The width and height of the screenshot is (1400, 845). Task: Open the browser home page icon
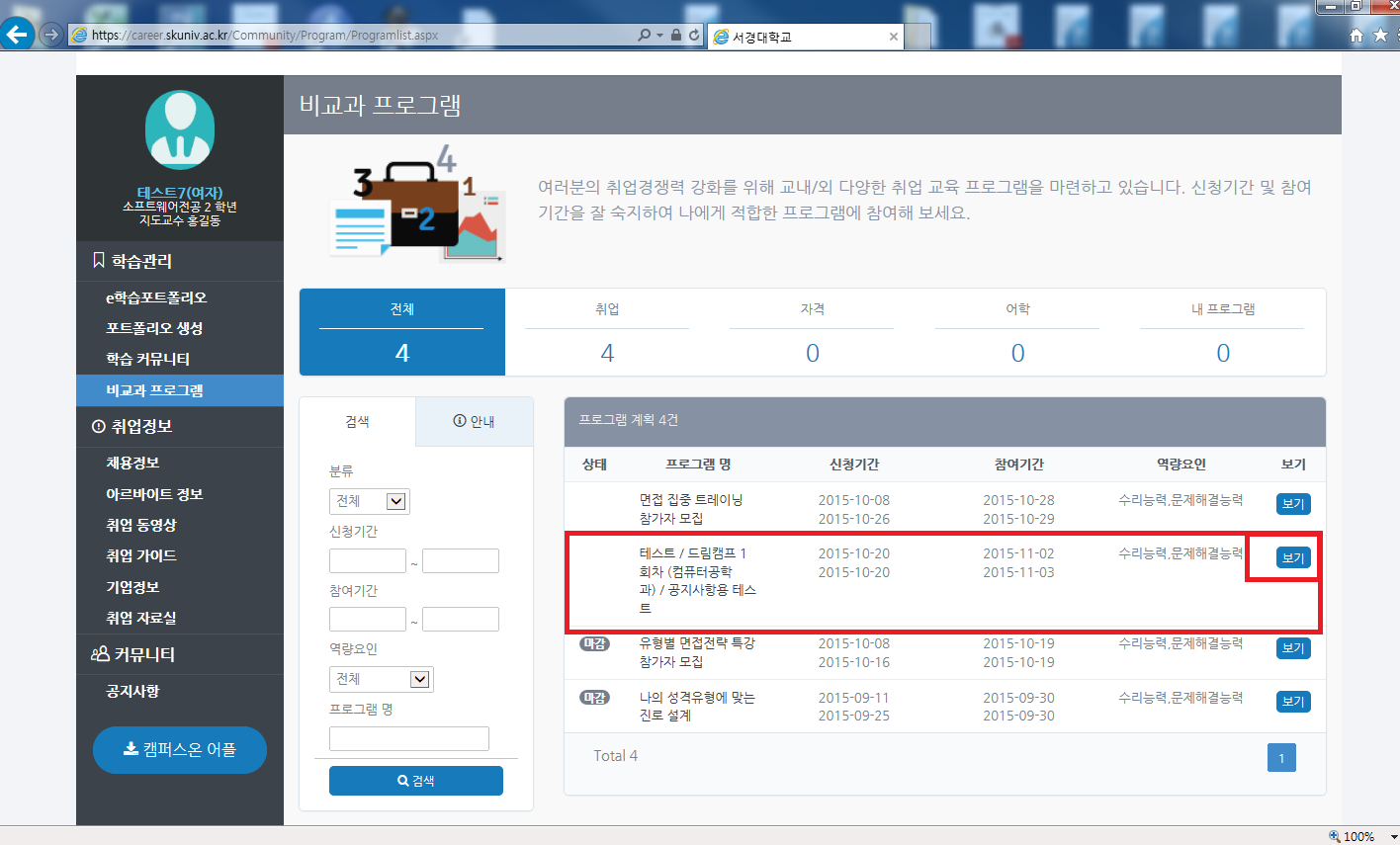coord(1355,34)
